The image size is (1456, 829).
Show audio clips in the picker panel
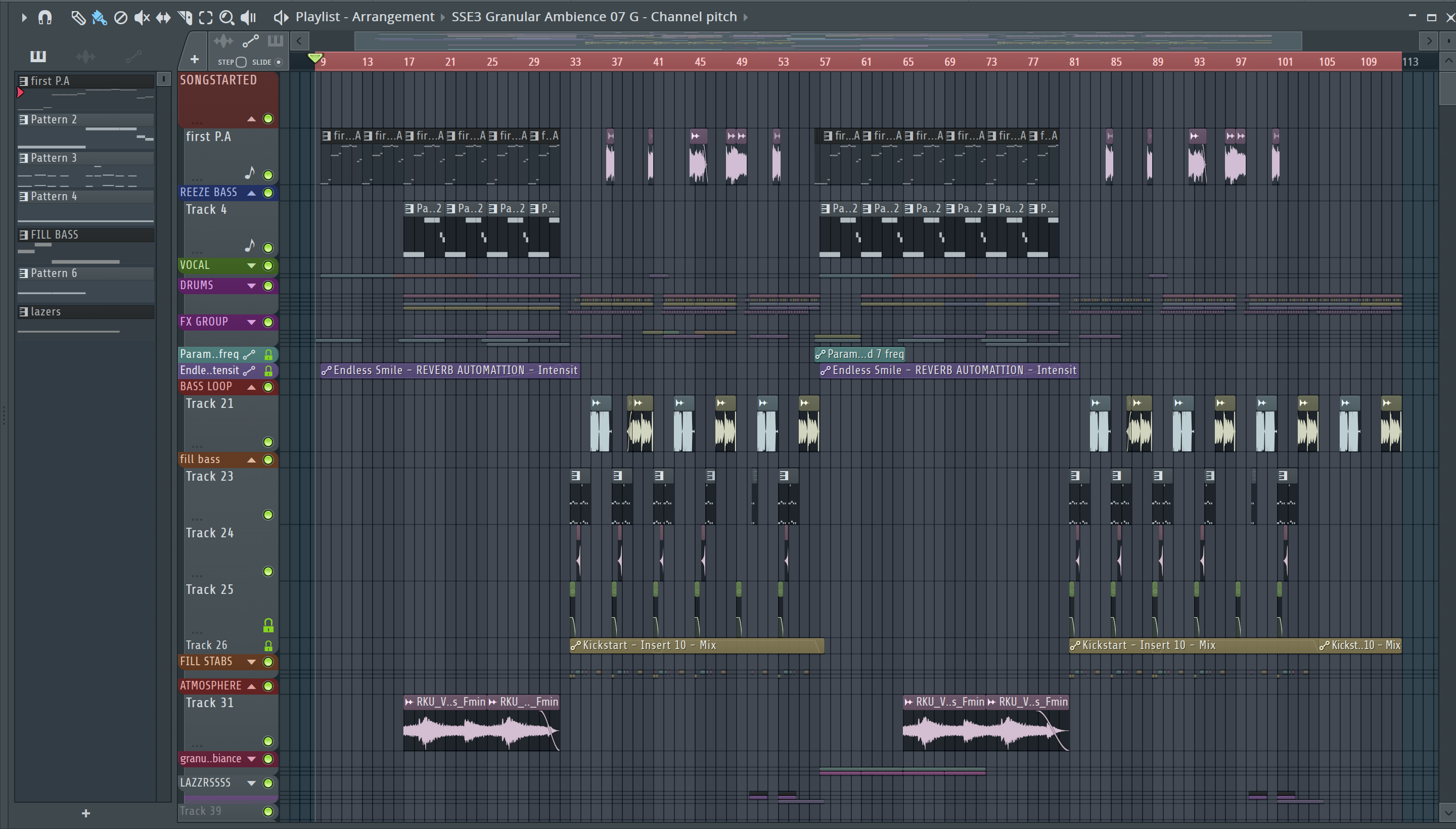(85, 56)
